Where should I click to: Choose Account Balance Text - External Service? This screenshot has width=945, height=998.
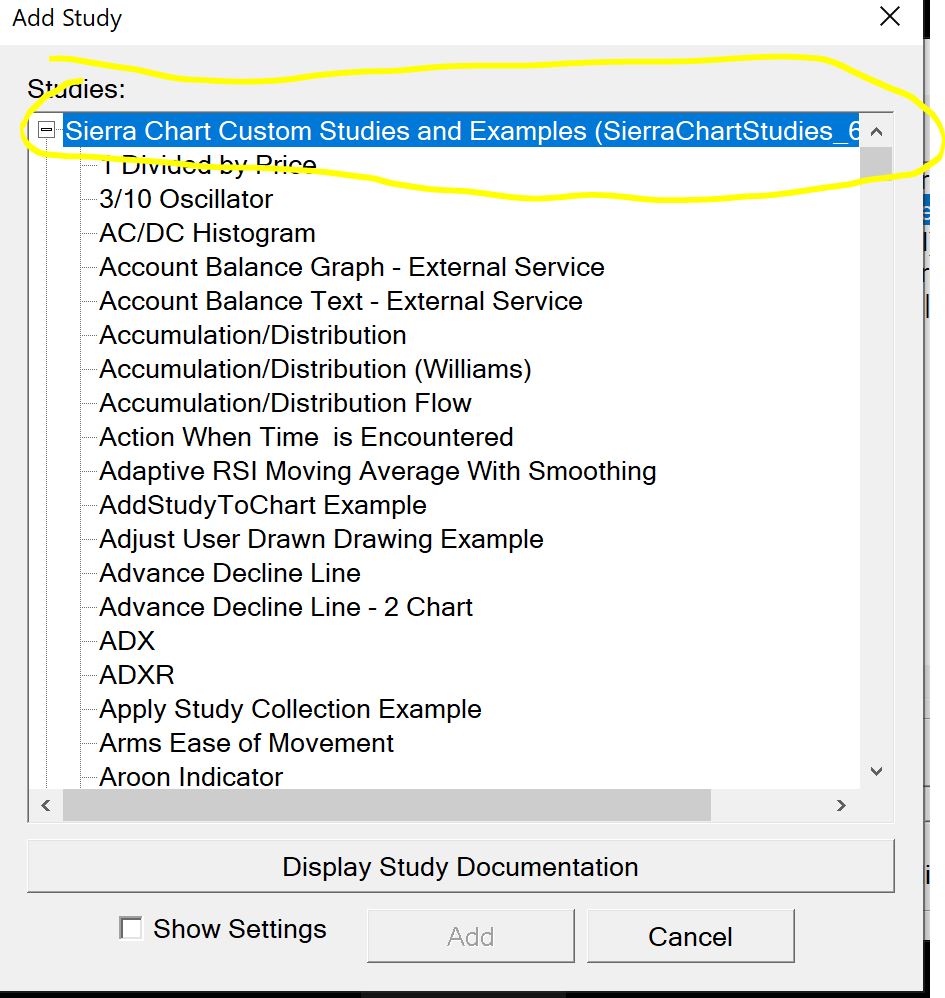coord(341,301)
